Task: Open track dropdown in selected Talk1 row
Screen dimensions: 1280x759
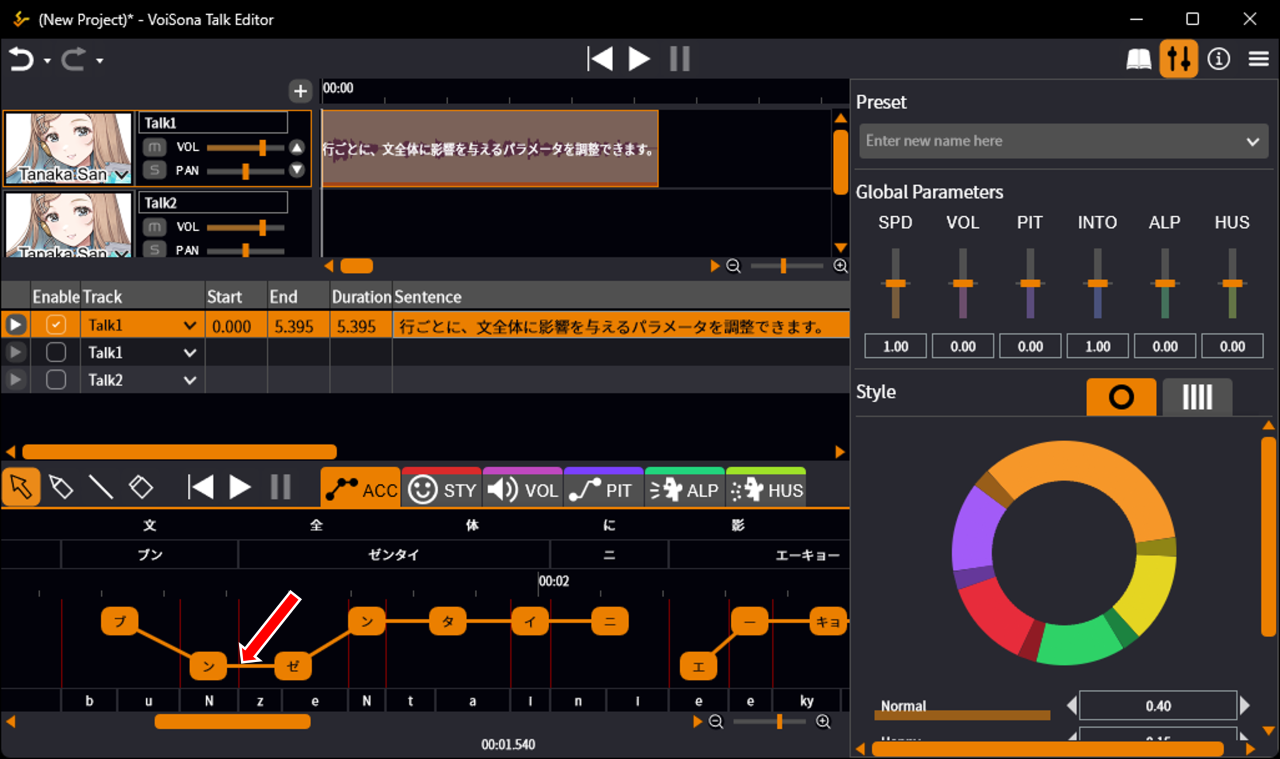Action: (190, 325)
